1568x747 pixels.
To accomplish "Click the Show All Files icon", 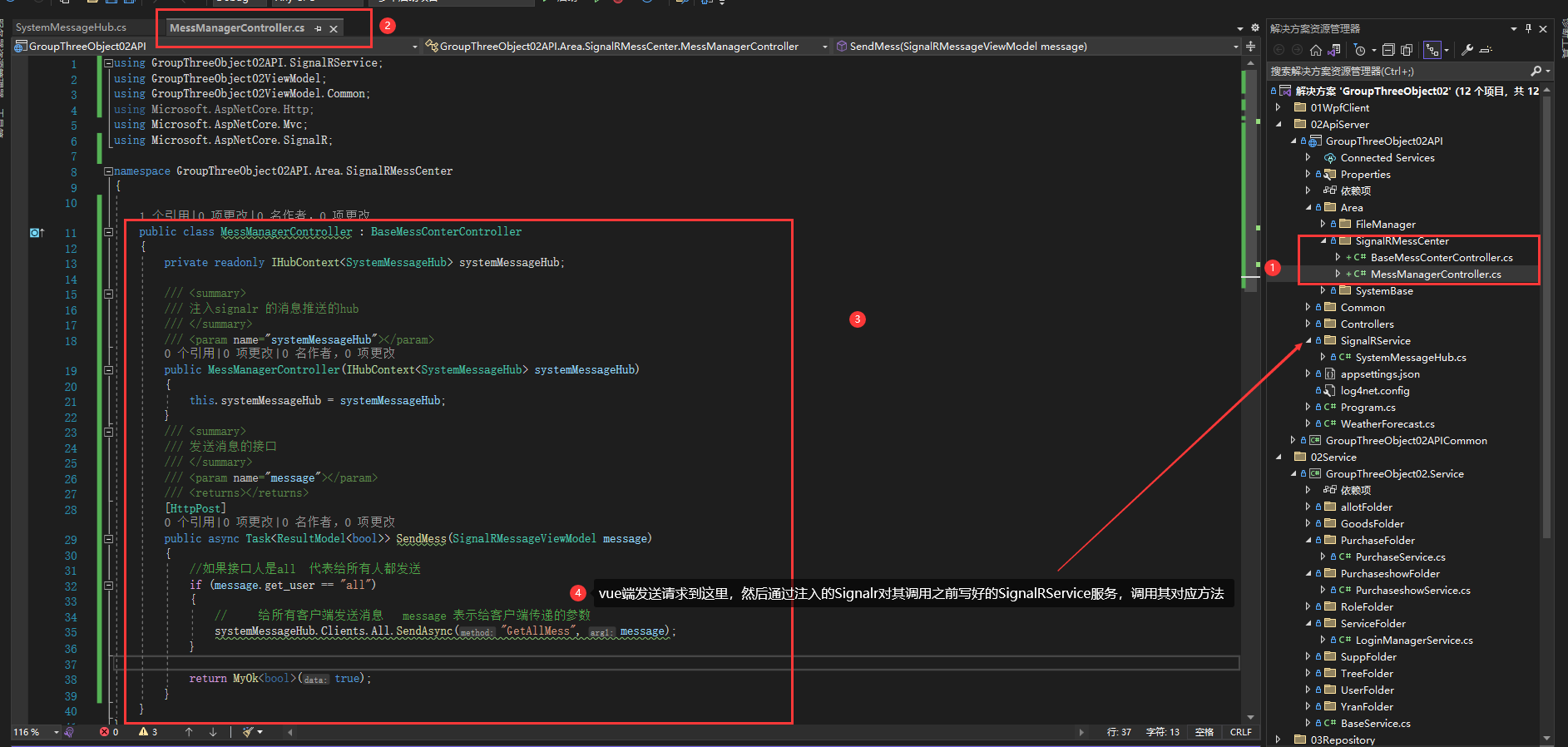I will (x=1407, y=50).
